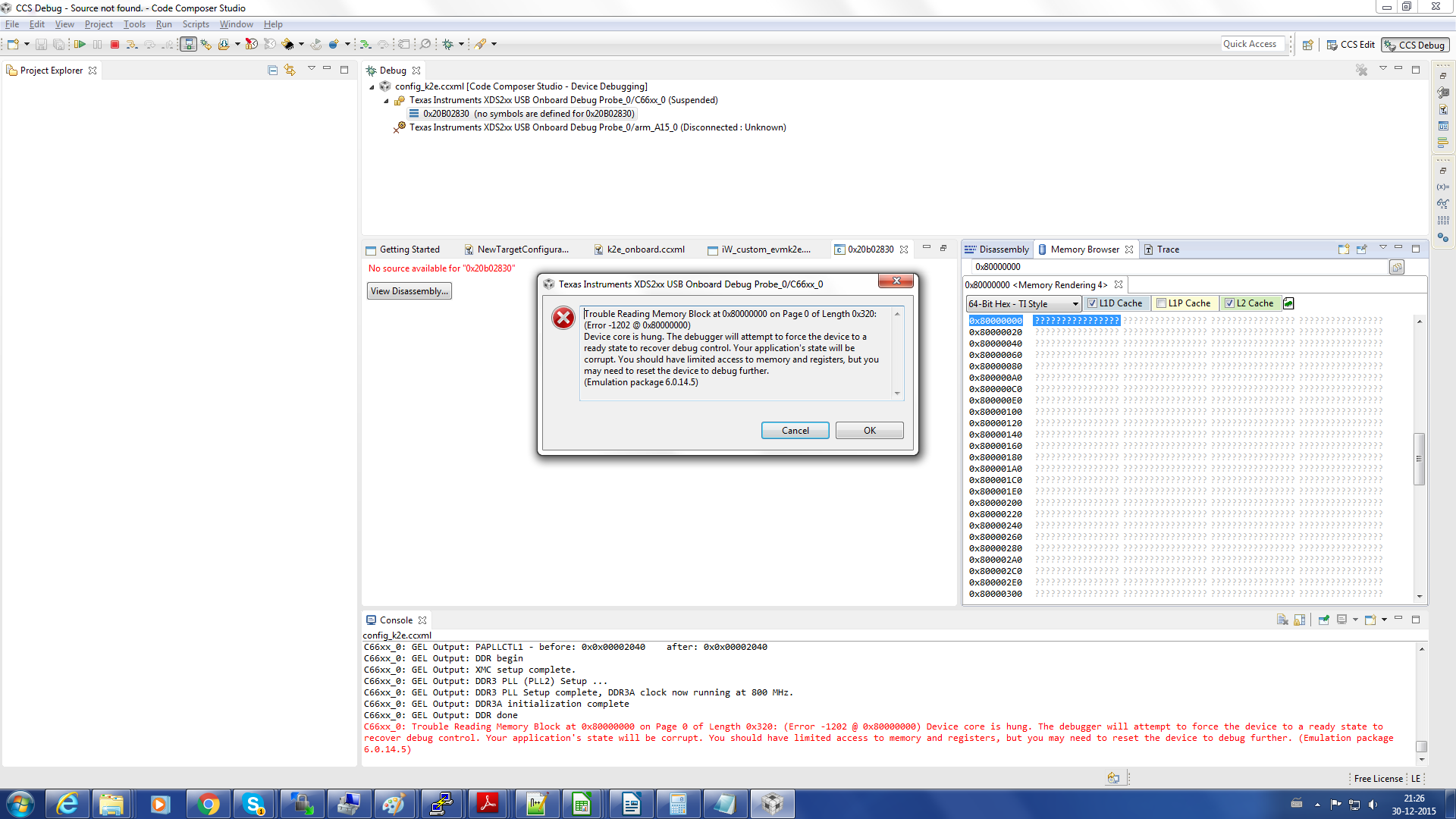Click the error dialog scroll-down arrow
Viewport: 1456px width, 819px height.
(x=897, y=394)
